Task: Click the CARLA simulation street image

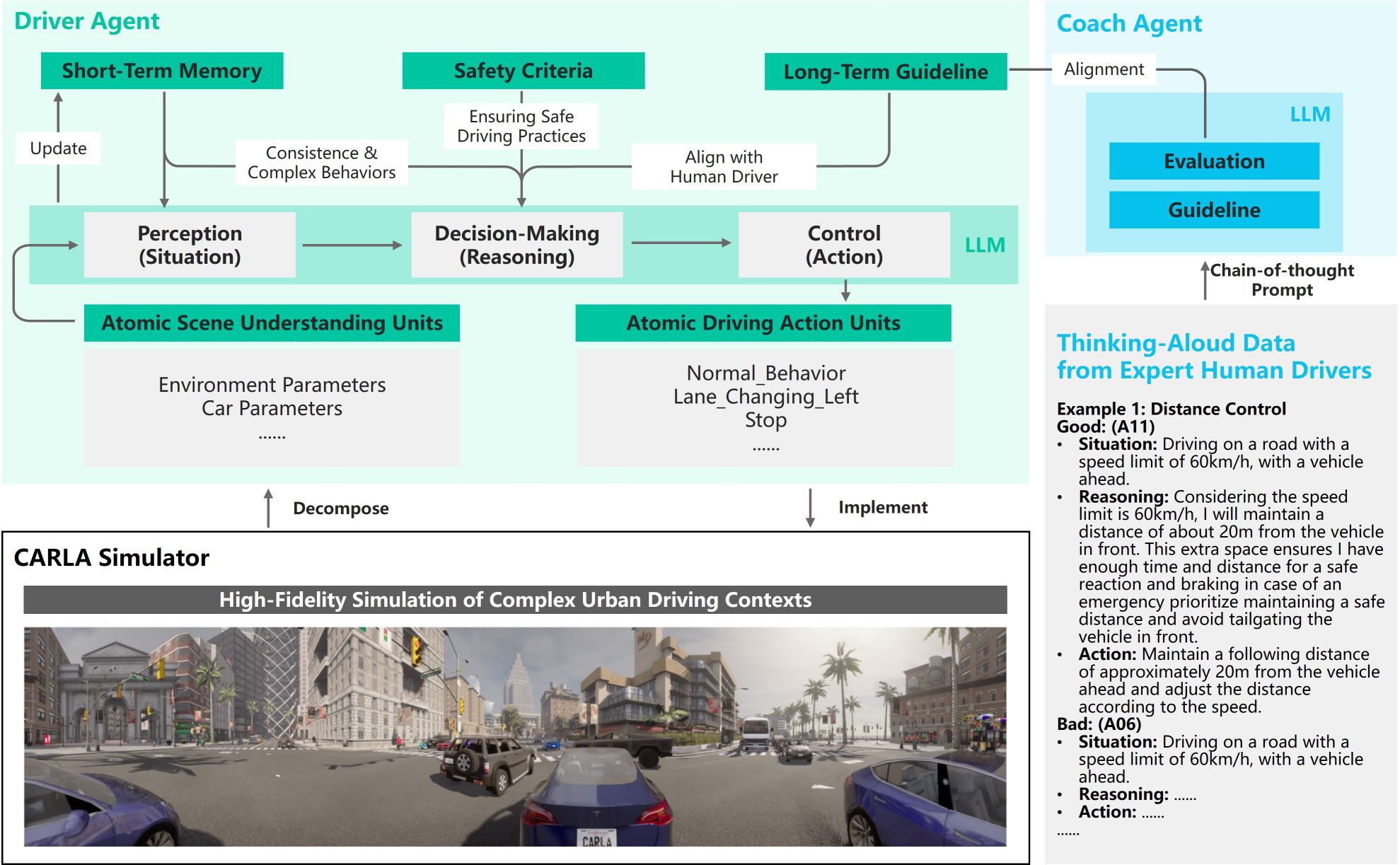Action: click(x=515, y=736)
